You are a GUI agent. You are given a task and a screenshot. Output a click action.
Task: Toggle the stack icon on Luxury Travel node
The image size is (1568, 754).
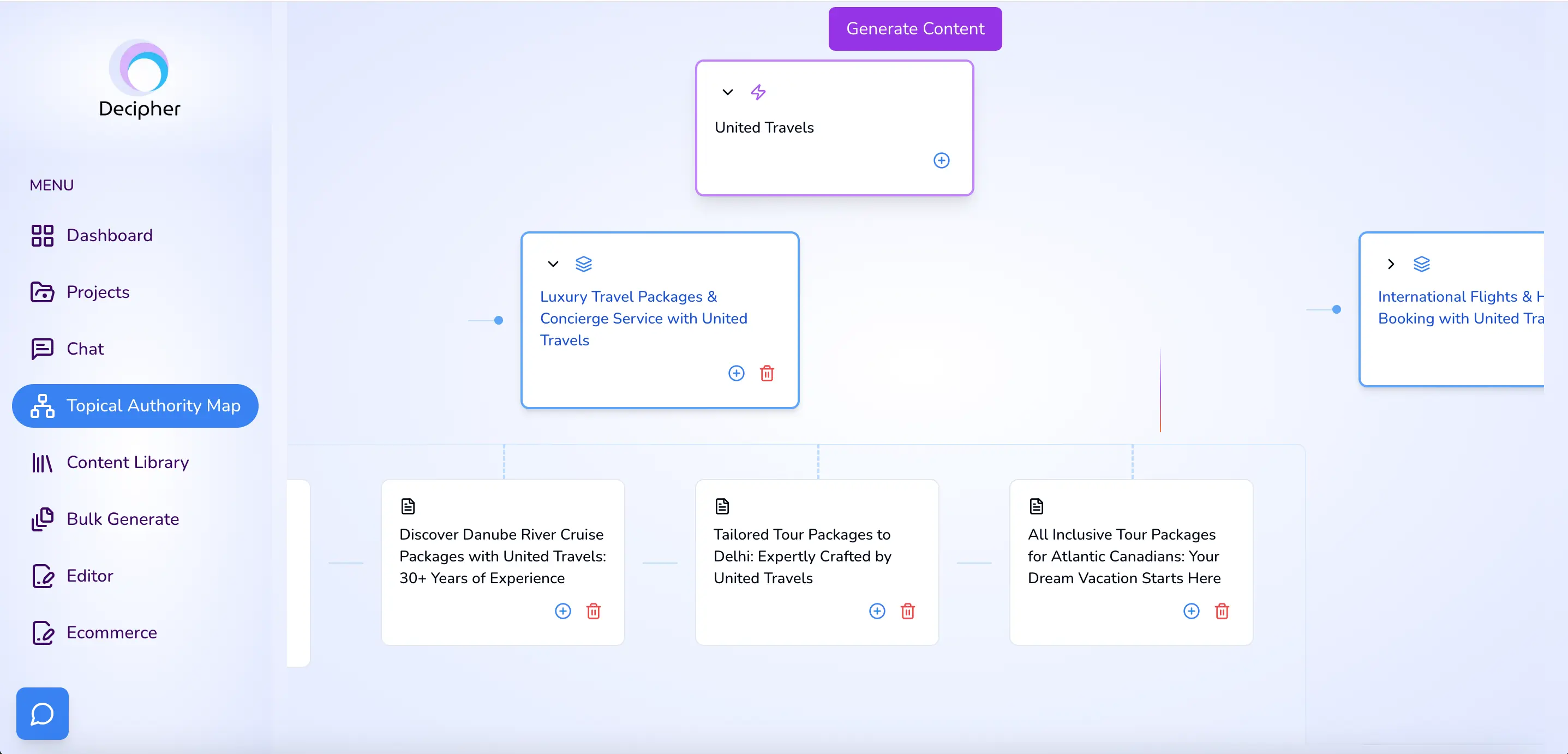point(583,264)
